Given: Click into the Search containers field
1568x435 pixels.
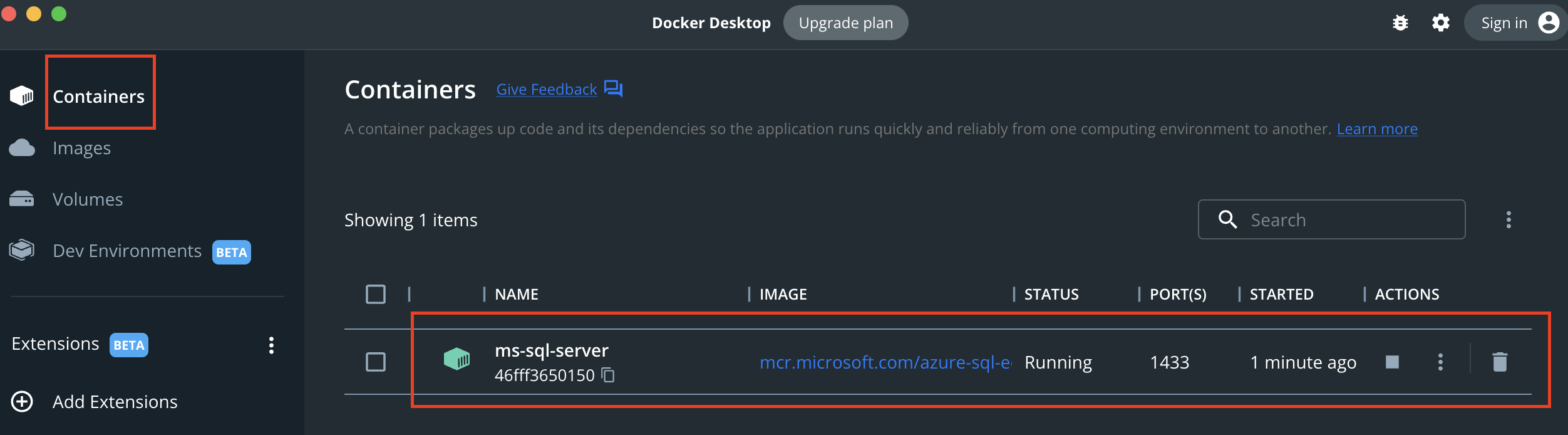Looking at the screenshot, I should pyautogui.click(x=1331, y=219).
